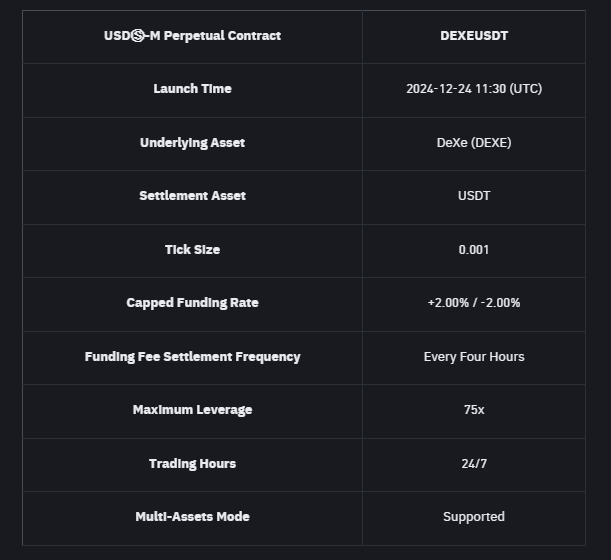Select the DEXEUSDT contract symbol
611x560 pixels.
[474, 36]
